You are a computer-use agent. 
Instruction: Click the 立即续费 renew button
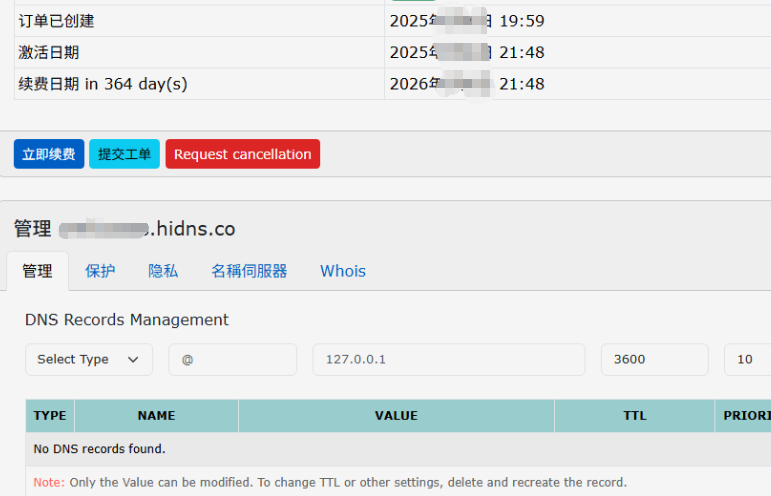click(x=48, y=154)
